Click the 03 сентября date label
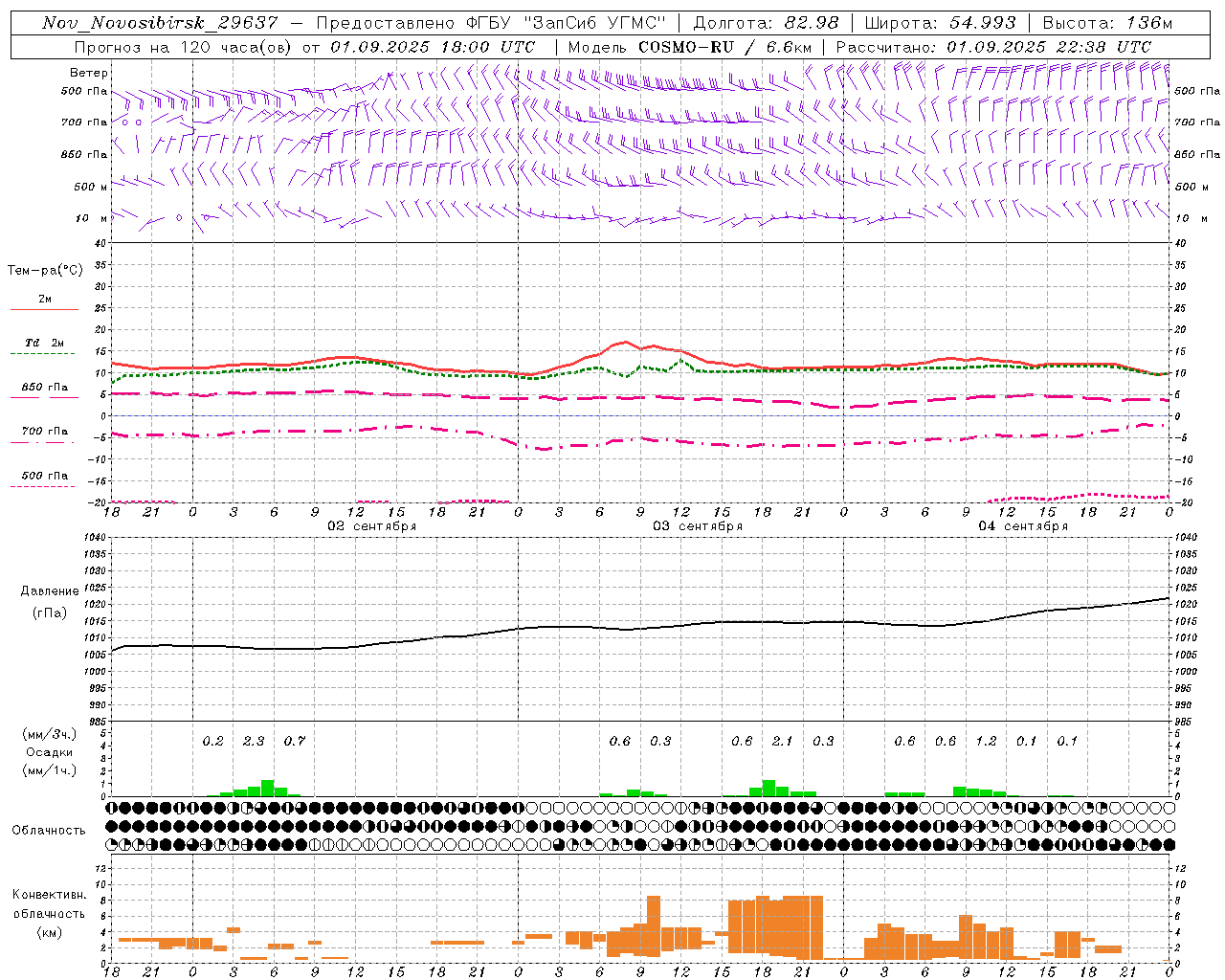Image resolution: width=1225 pixels, height=980 pixels. 698,526
